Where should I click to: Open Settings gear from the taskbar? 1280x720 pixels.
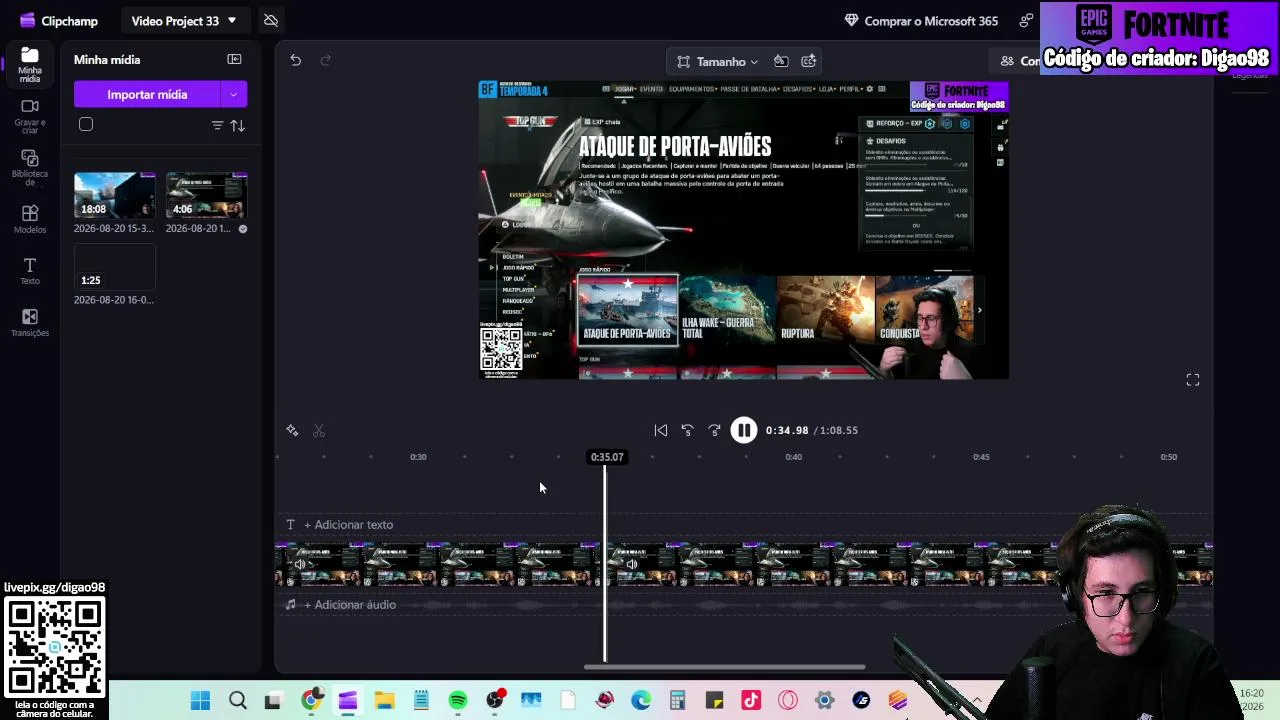(x=824, y=700)
